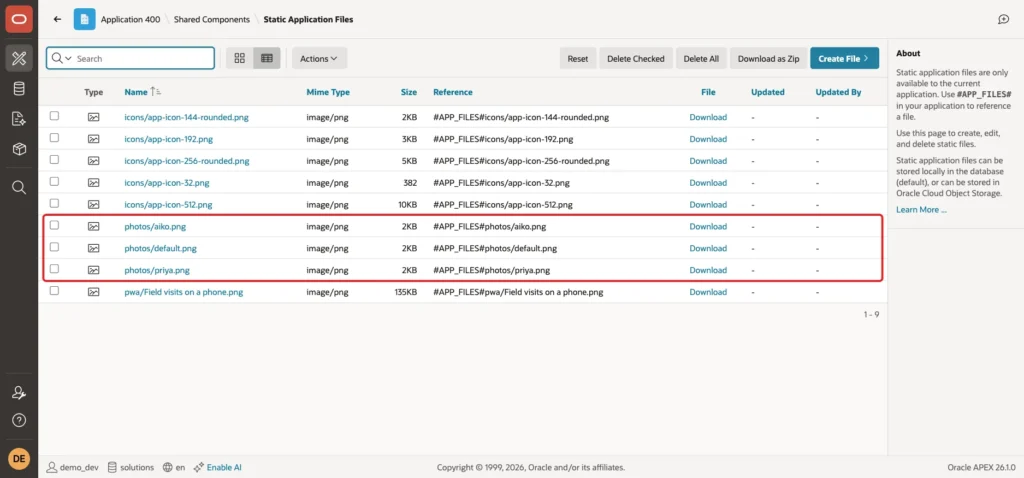The image size is (1024, 478).
Task: Click the Size column header
Action: pos(409,92)
